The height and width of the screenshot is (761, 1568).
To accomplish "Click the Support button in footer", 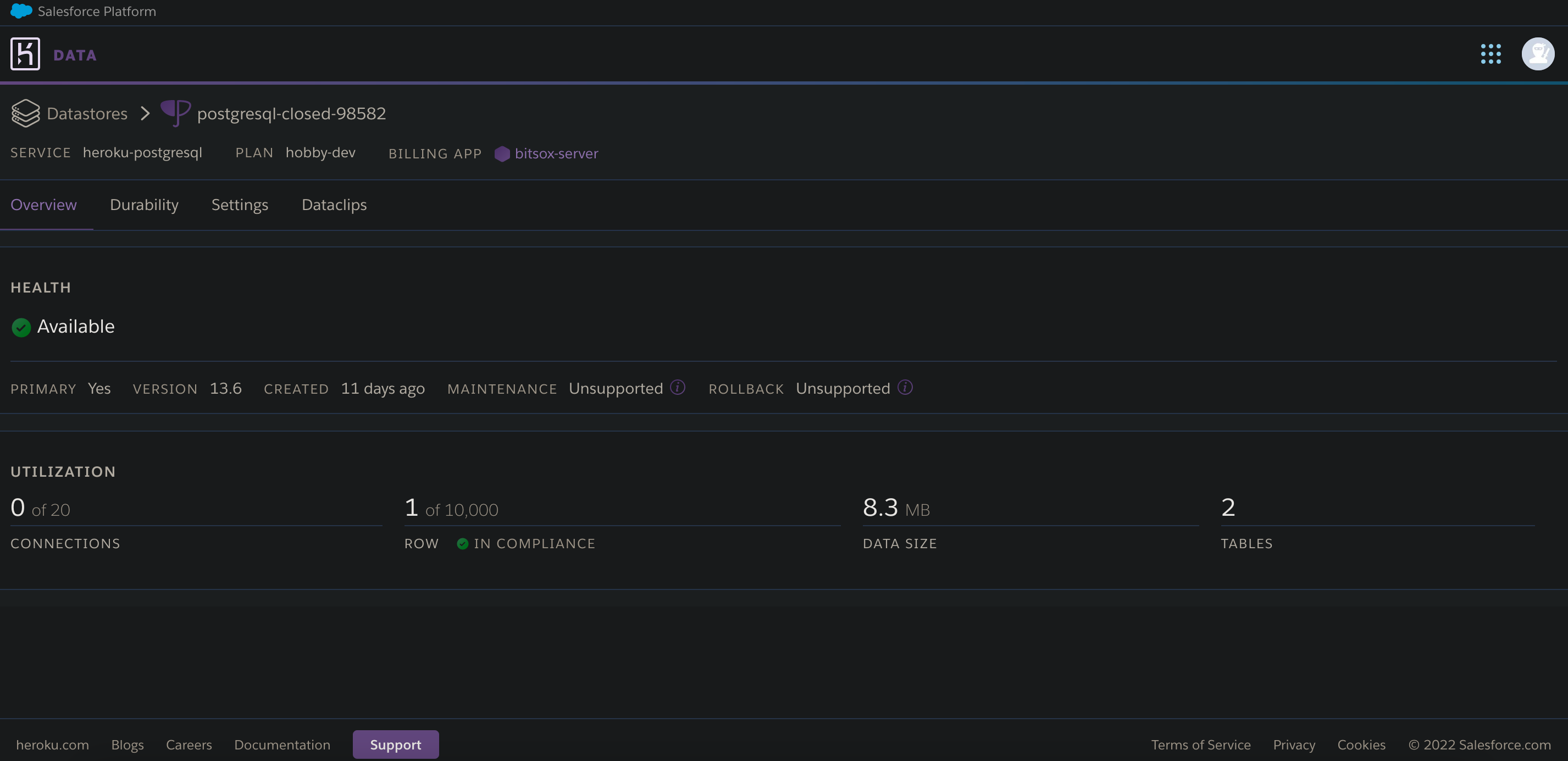I will tap(396, 744).
